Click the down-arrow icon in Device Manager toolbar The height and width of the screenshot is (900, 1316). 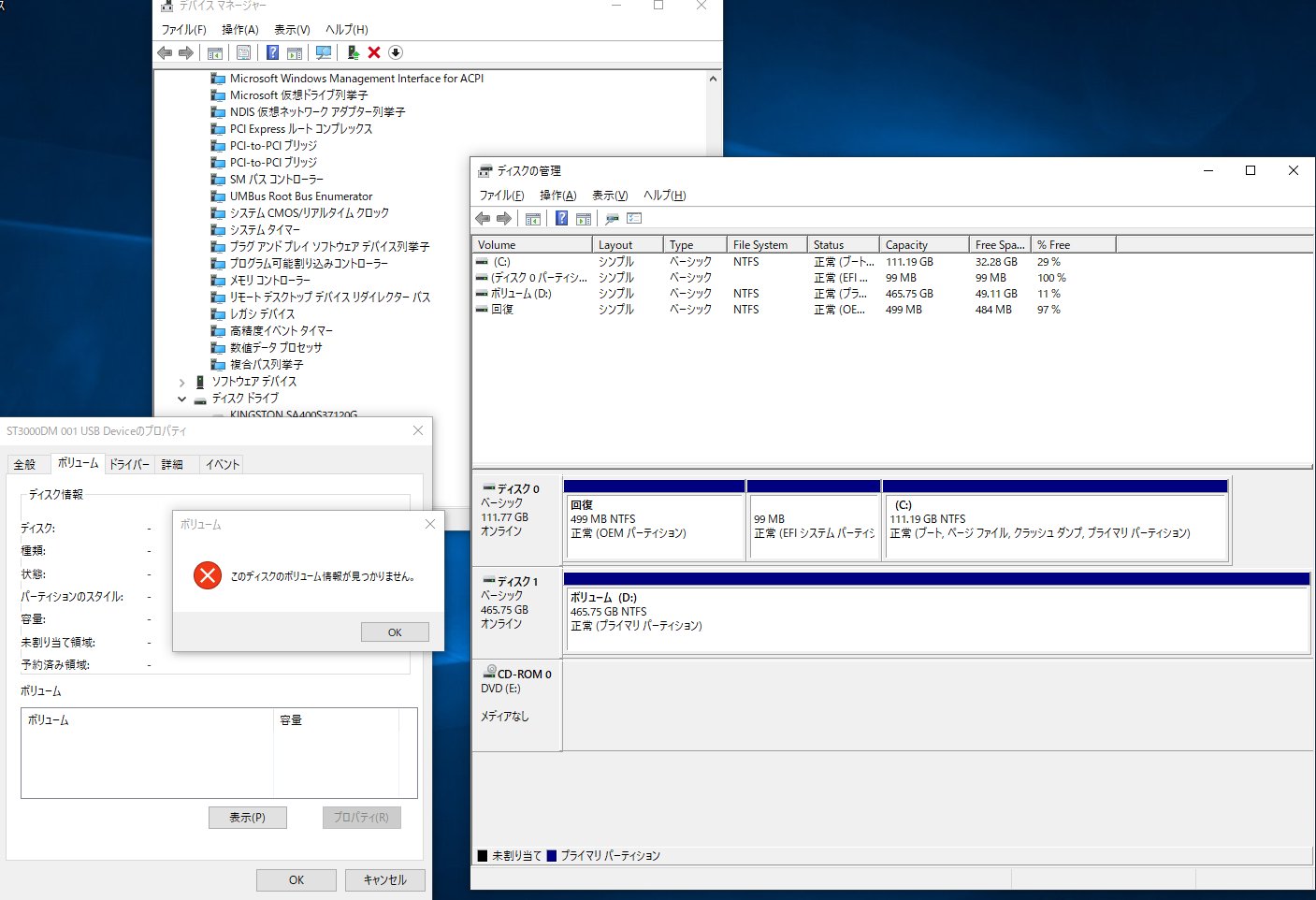coord(395,53)
